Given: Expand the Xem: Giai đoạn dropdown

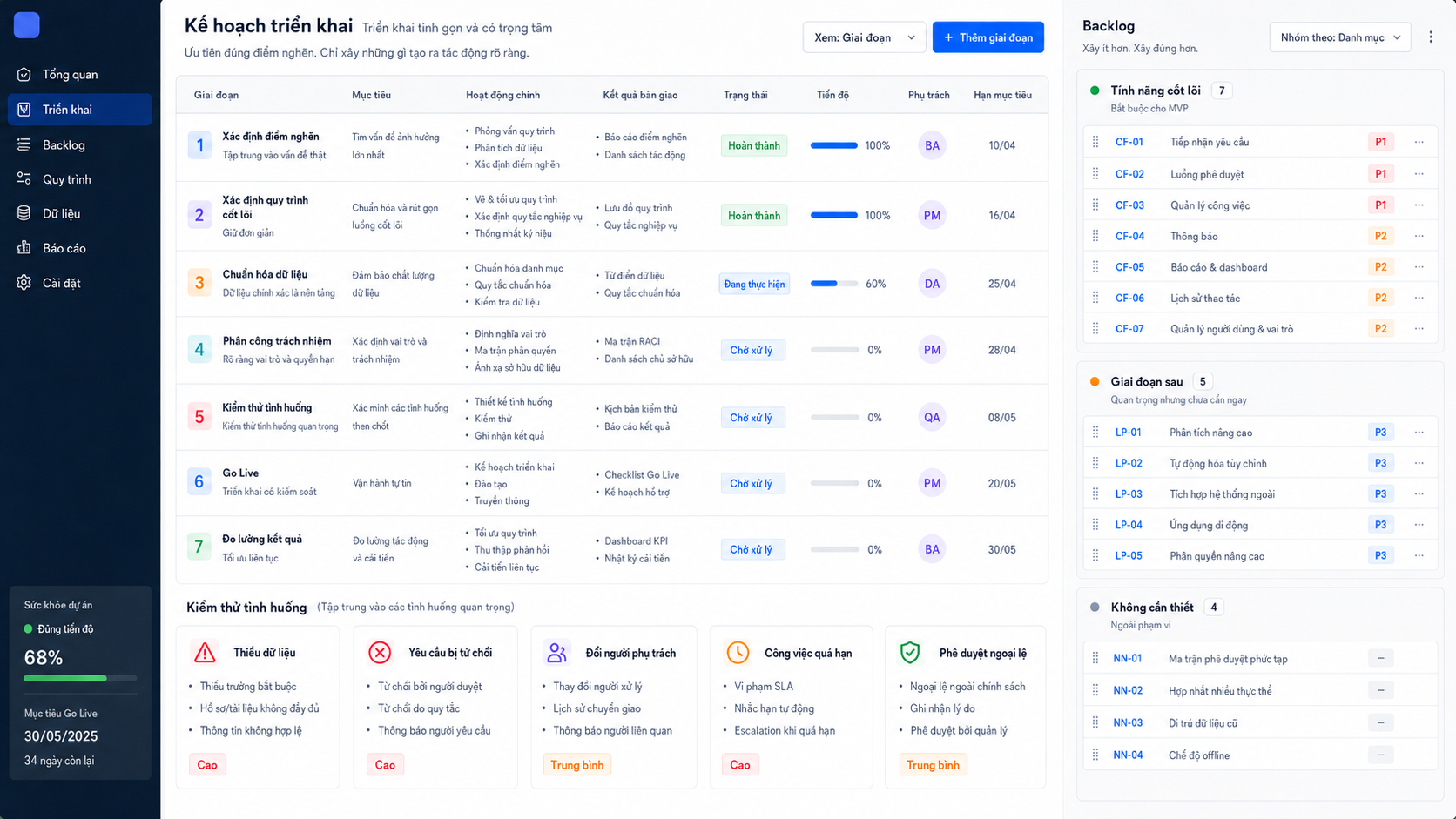Looking at the screenshot, I should (864, 37).
